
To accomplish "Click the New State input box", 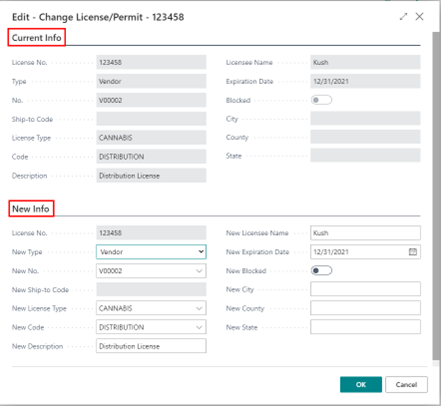I will (x=365, y=327).
